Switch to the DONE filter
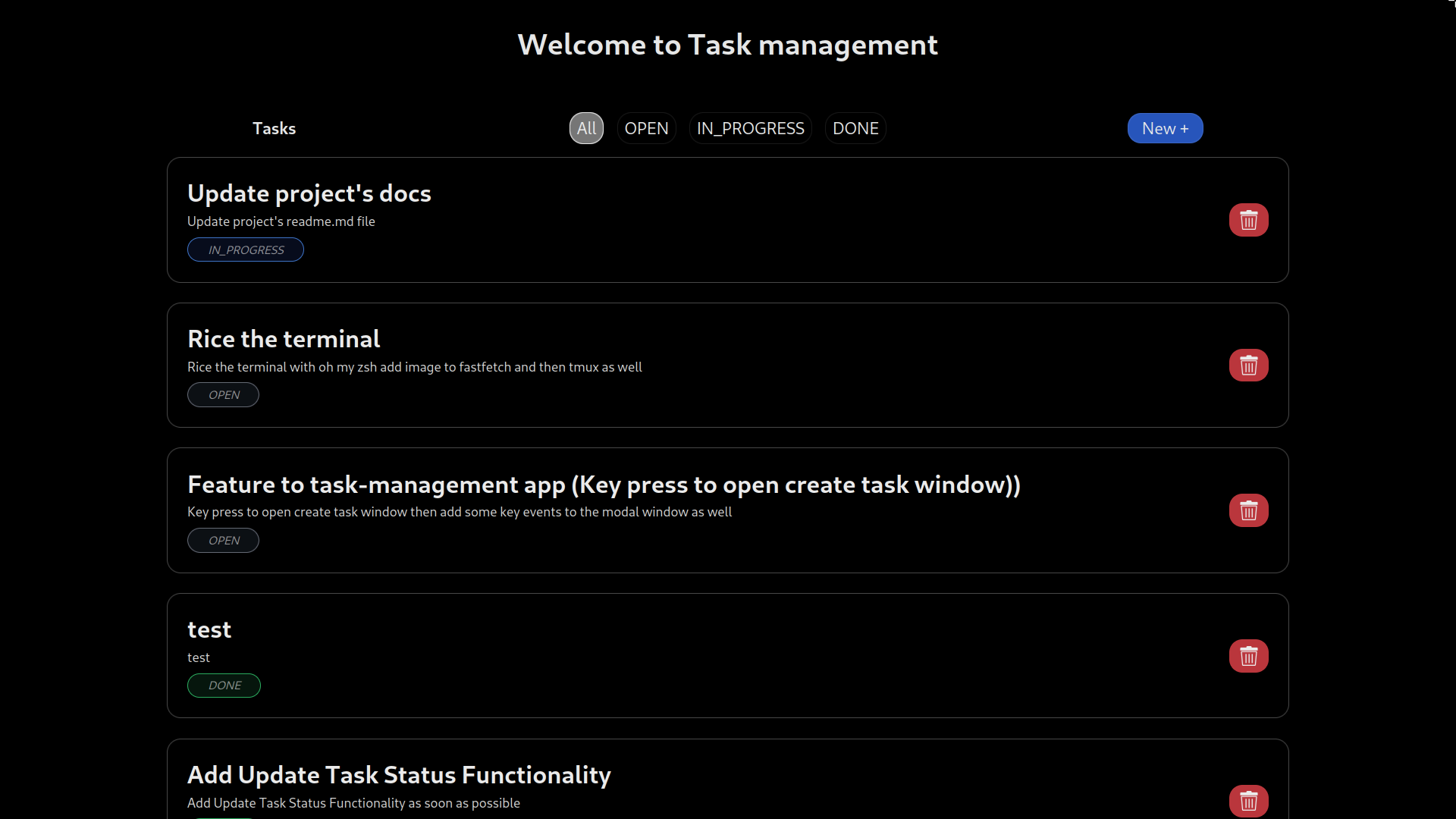The image size is (1456, 819). [855, 128]
